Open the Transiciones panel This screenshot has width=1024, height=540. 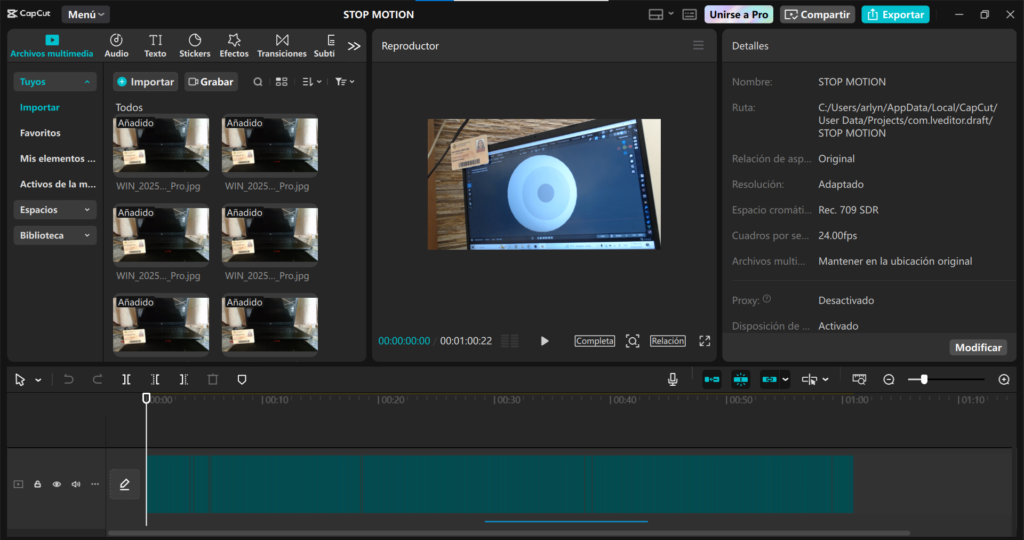tap(282, 45)
